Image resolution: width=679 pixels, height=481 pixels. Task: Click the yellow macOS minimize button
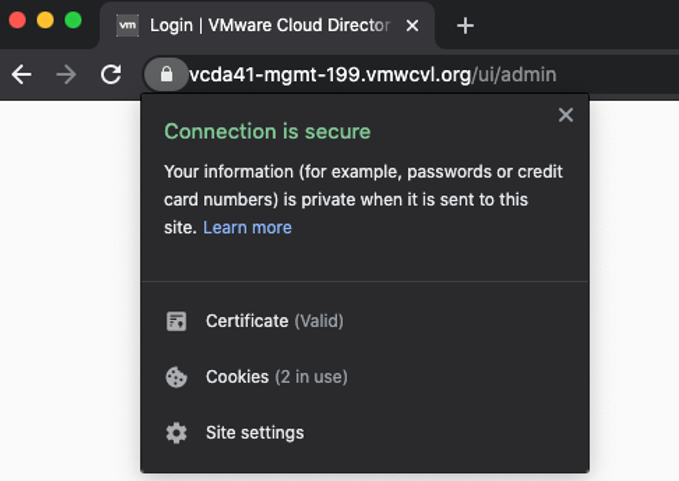tap(45, 20)
